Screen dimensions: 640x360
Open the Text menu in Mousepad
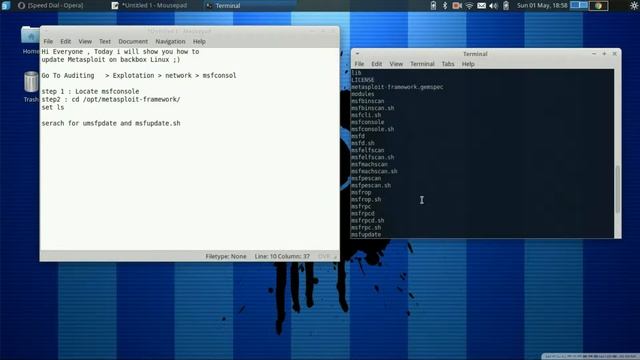(104, 41)
